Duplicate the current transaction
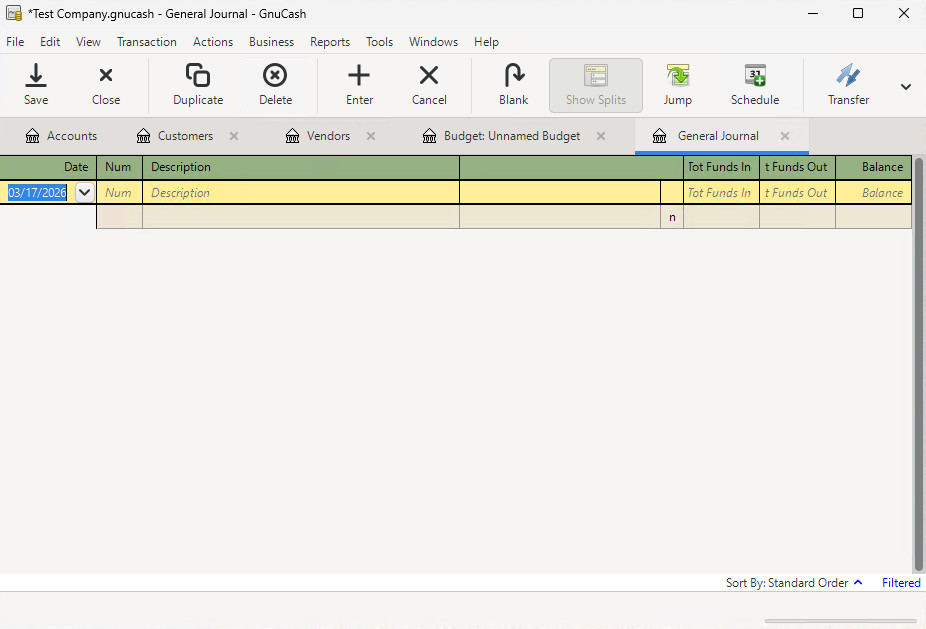 (x=198, y=84)
